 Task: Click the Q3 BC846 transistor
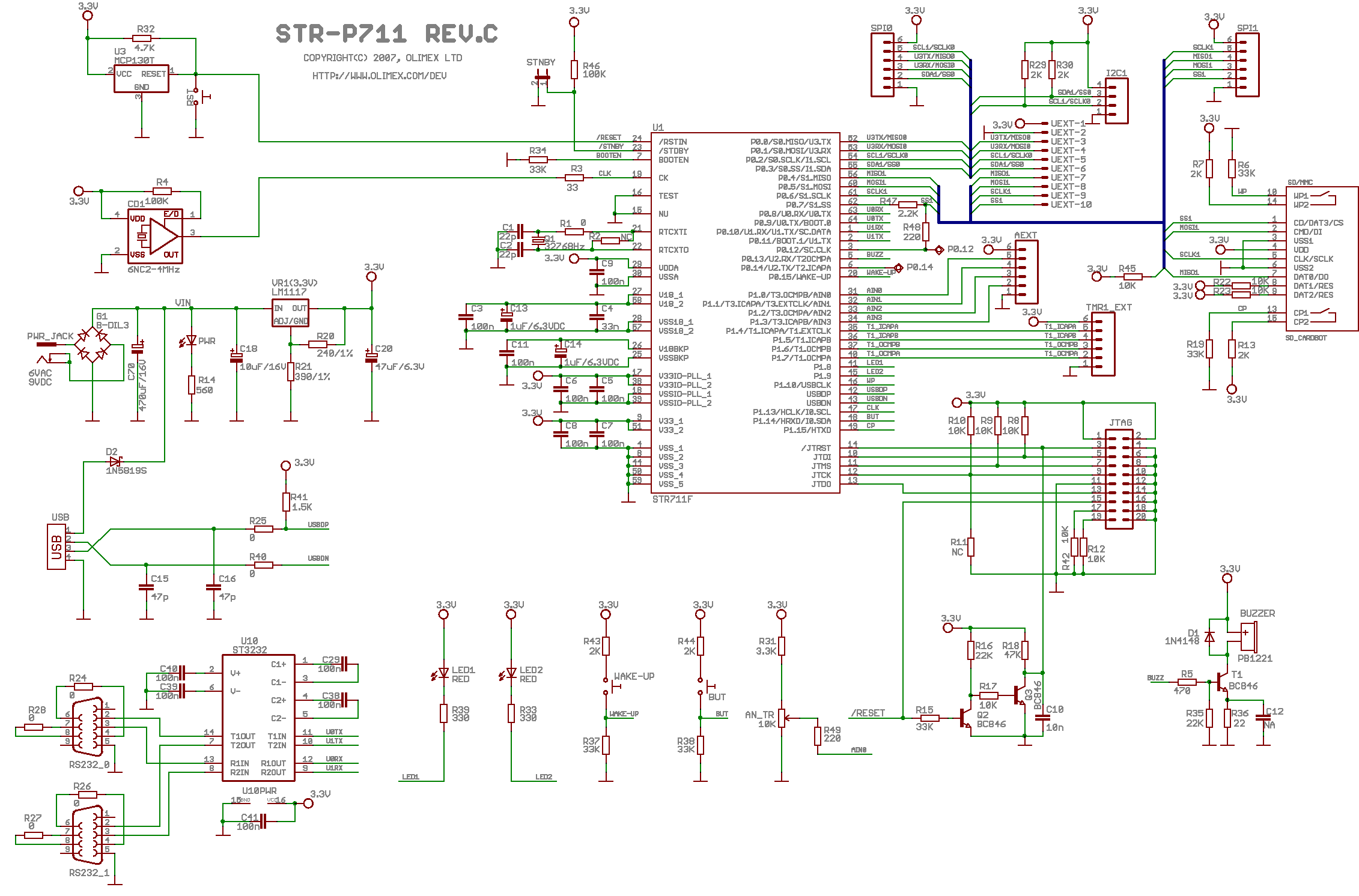tap(1019, 695)
